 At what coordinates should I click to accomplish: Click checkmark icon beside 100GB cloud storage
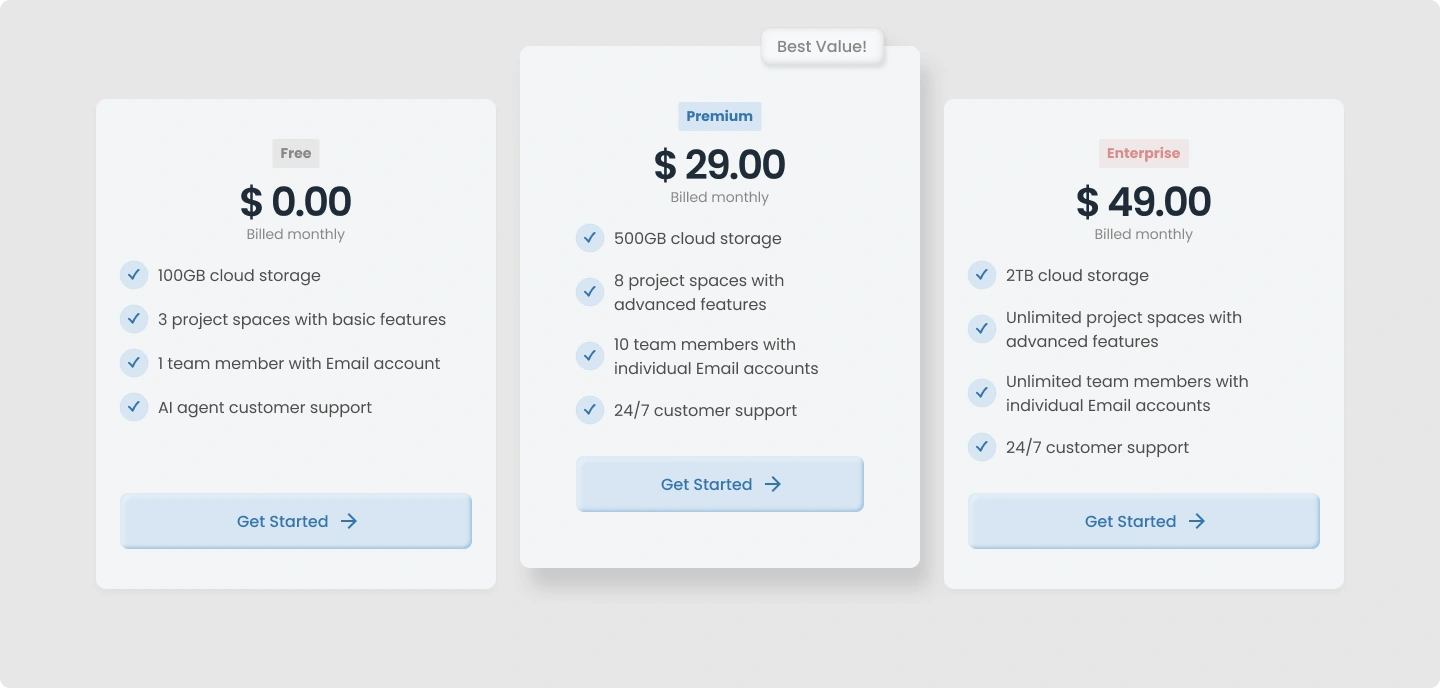coord(134,275)
